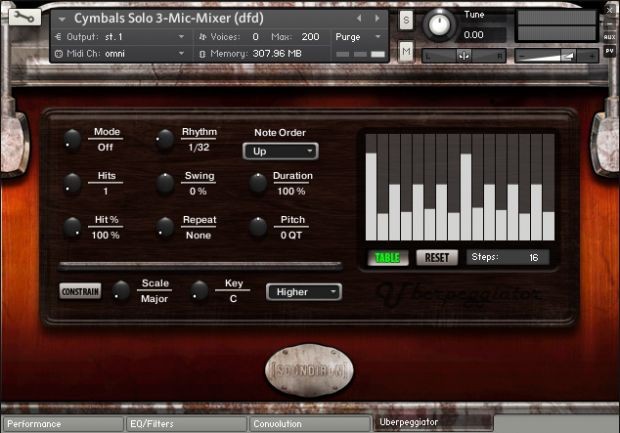The height and width of the screenshot is (433, 620).
Task: Switch to the EQ/Filters tab
Action: (x=186, y=424)
